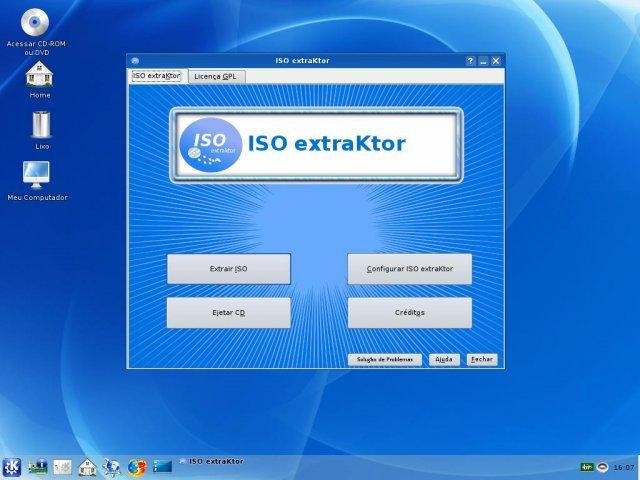Switch to the Licença GPL tab

pyautogui.click(x=216, y=76)
